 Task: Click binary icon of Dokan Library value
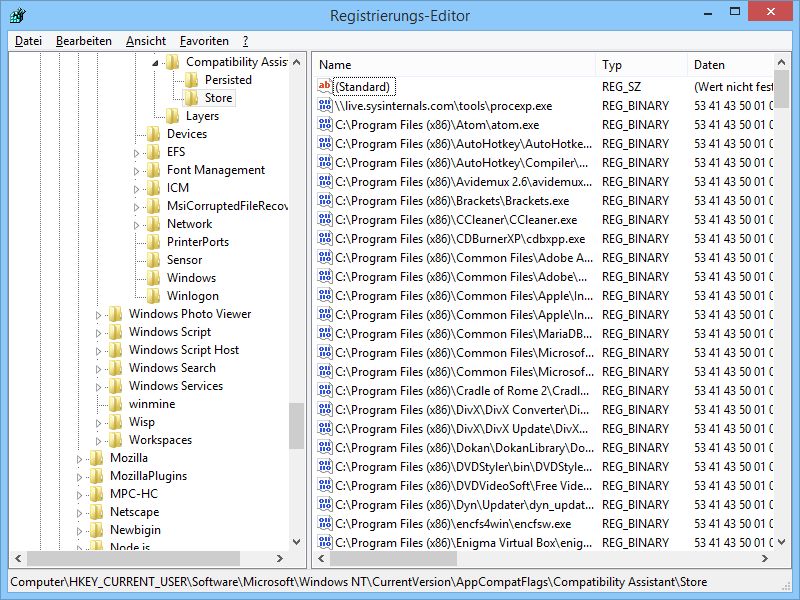[324, 447]
